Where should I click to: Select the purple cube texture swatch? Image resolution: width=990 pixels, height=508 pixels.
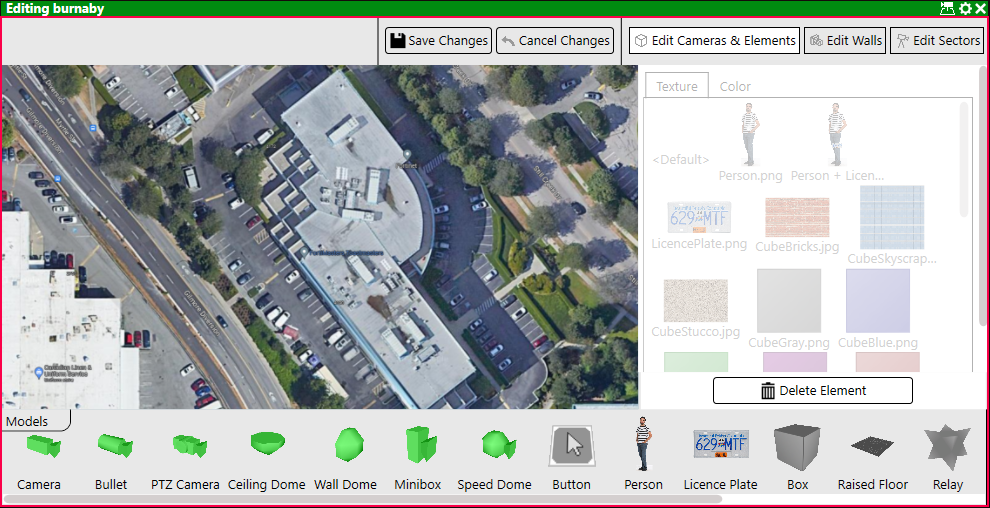795,362
